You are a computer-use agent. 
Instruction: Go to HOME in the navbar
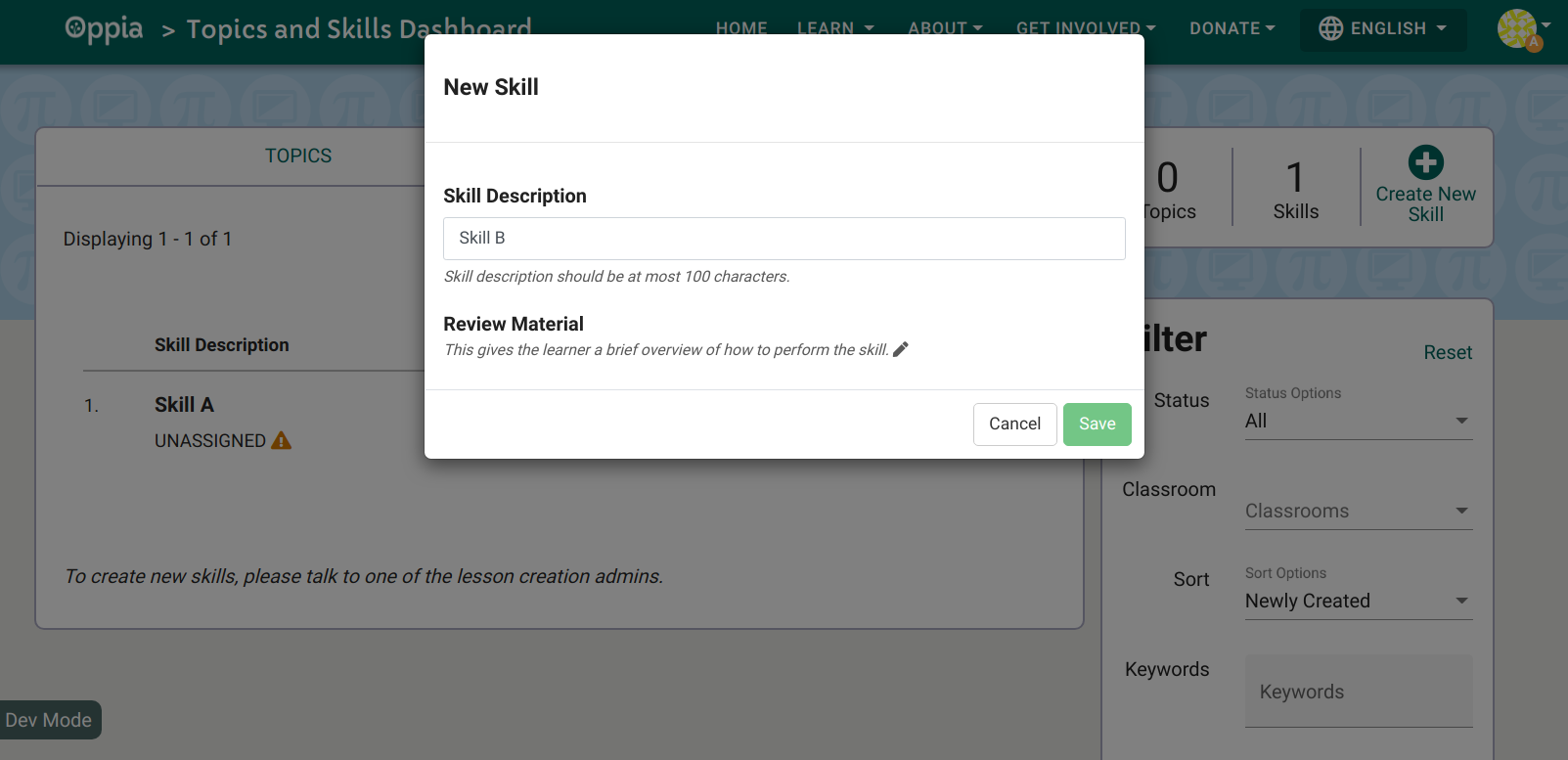pyautogui.click(x=741, y=28)
